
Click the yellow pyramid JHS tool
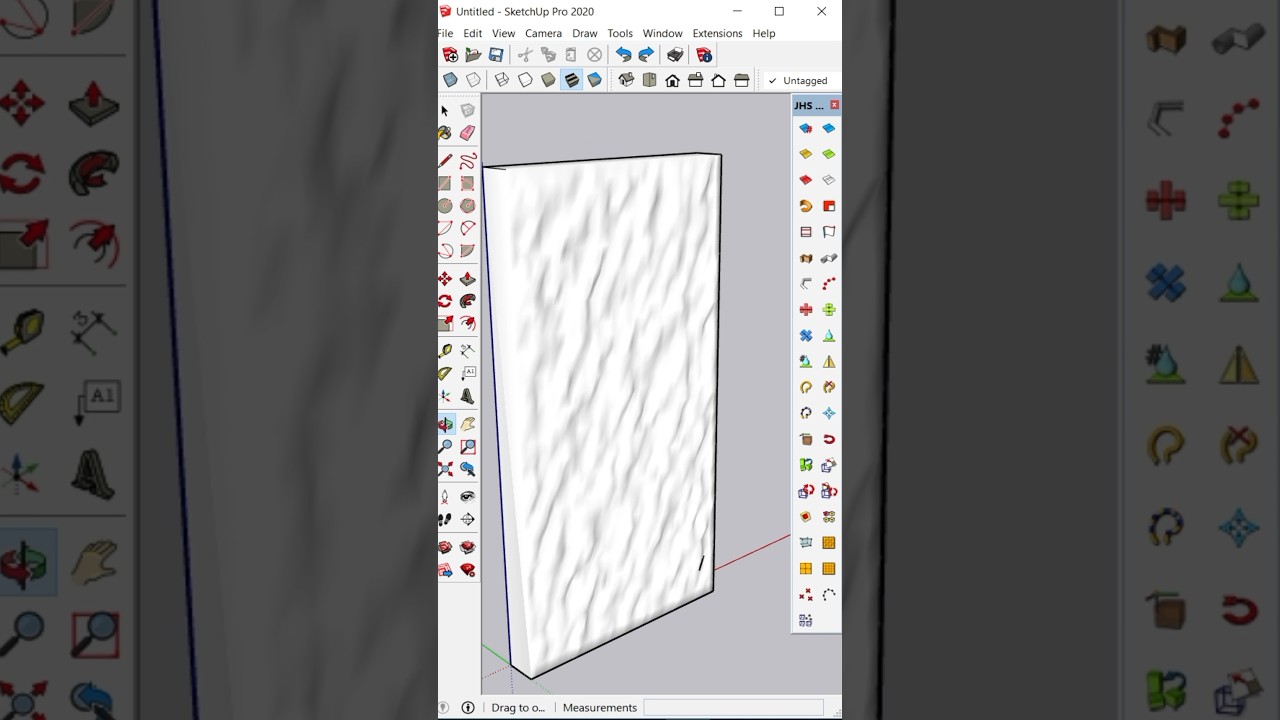pyautogui.click(x=829, y=362)
